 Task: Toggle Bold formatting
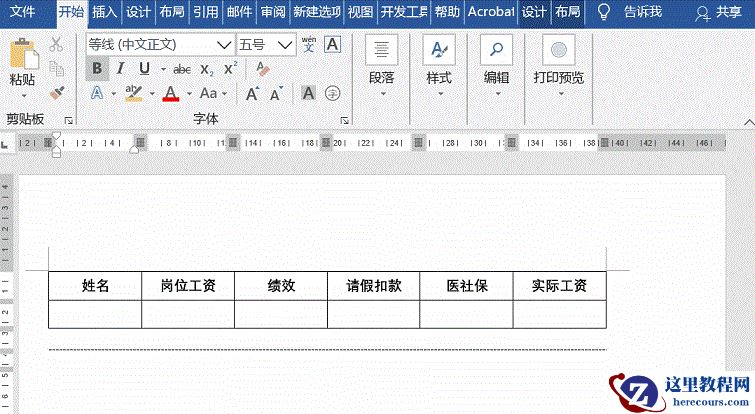tap(97, 68)
